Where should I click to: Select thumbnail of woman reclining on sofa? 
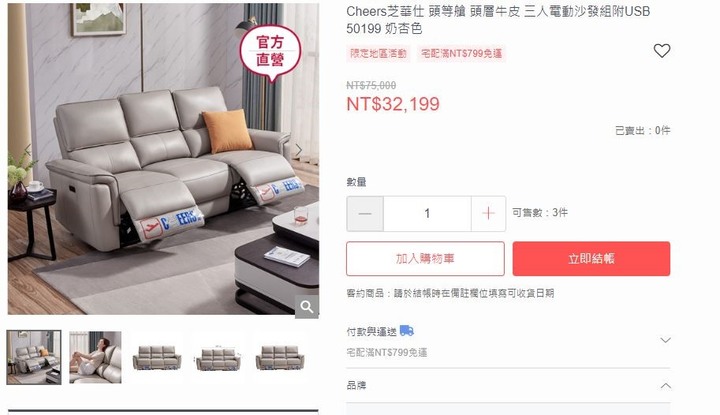pos(96,357)
